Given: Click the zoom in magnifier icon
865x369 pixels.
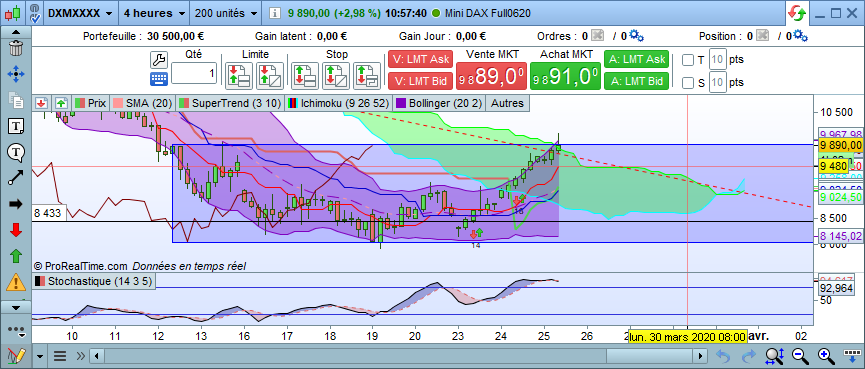Looking at the screenshot, I should [x=825, y=356].
